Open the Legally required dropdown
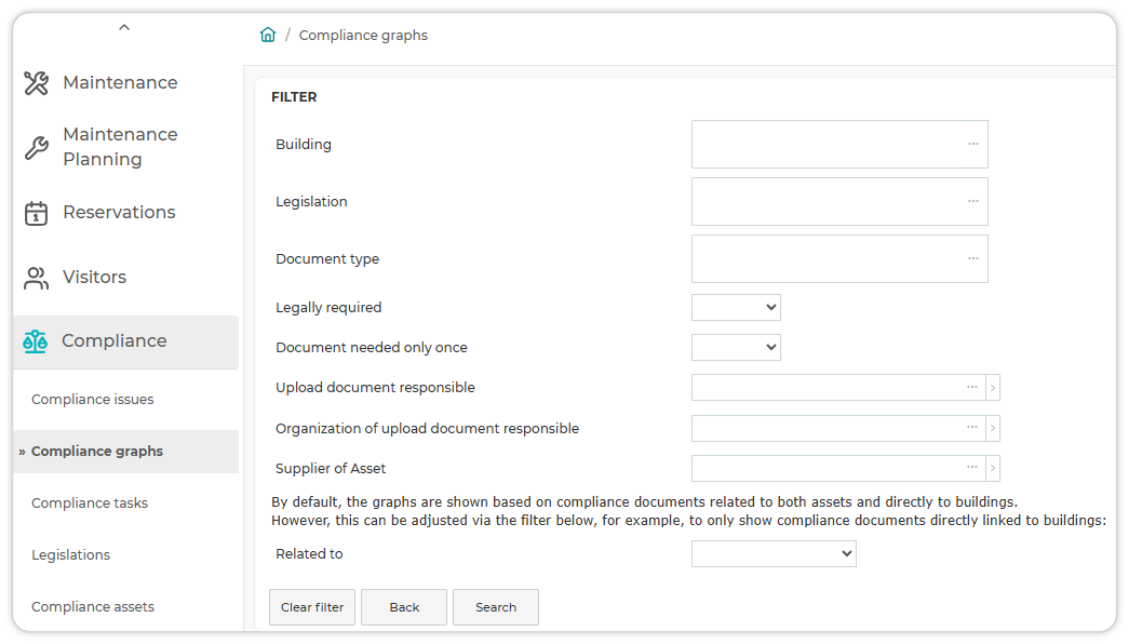Image resolution: width=1129 pixels, height=644 pixels. coord(736,308)
